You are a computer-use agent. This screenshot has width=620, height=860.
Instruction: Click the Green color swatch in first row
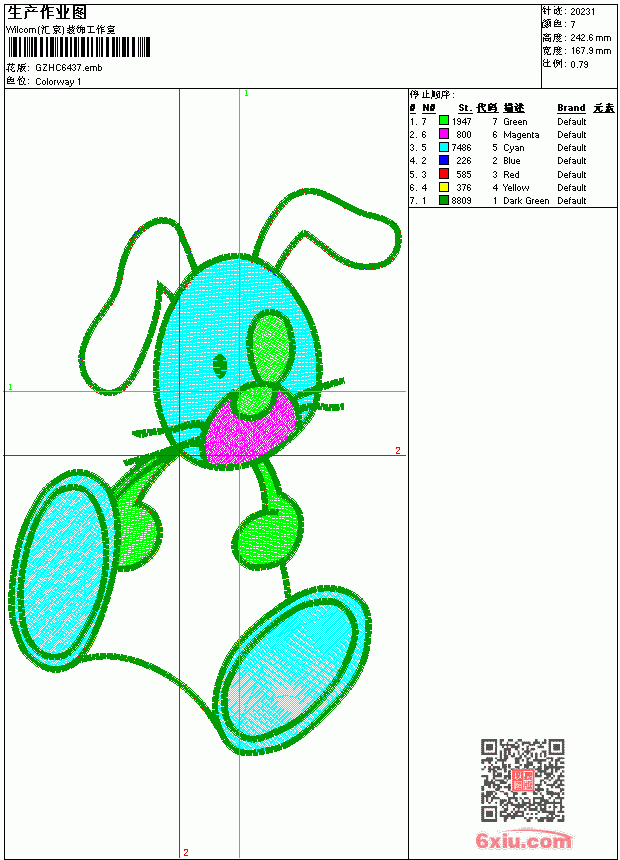click(444, 121)
